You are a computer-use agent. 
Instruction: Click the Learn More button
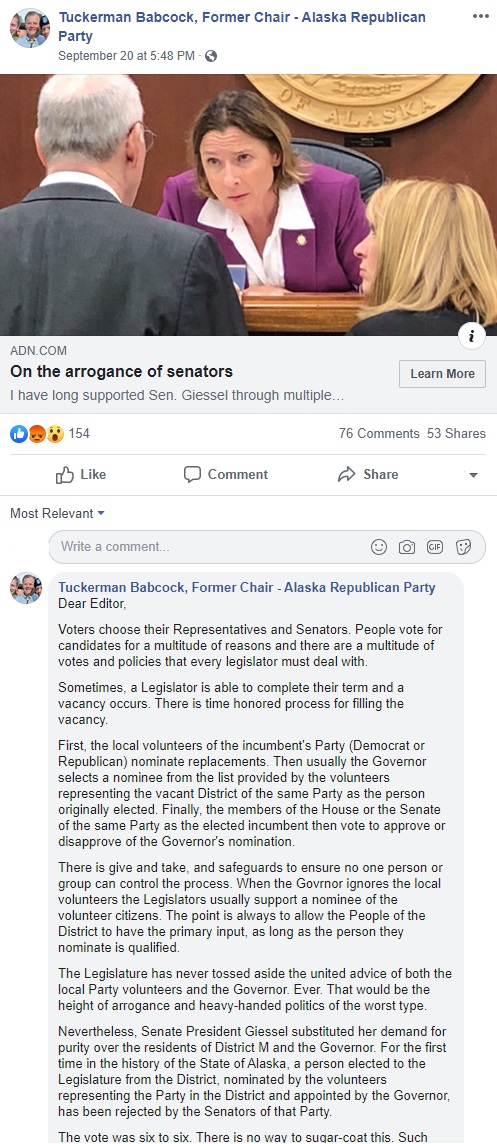point(442,374)
